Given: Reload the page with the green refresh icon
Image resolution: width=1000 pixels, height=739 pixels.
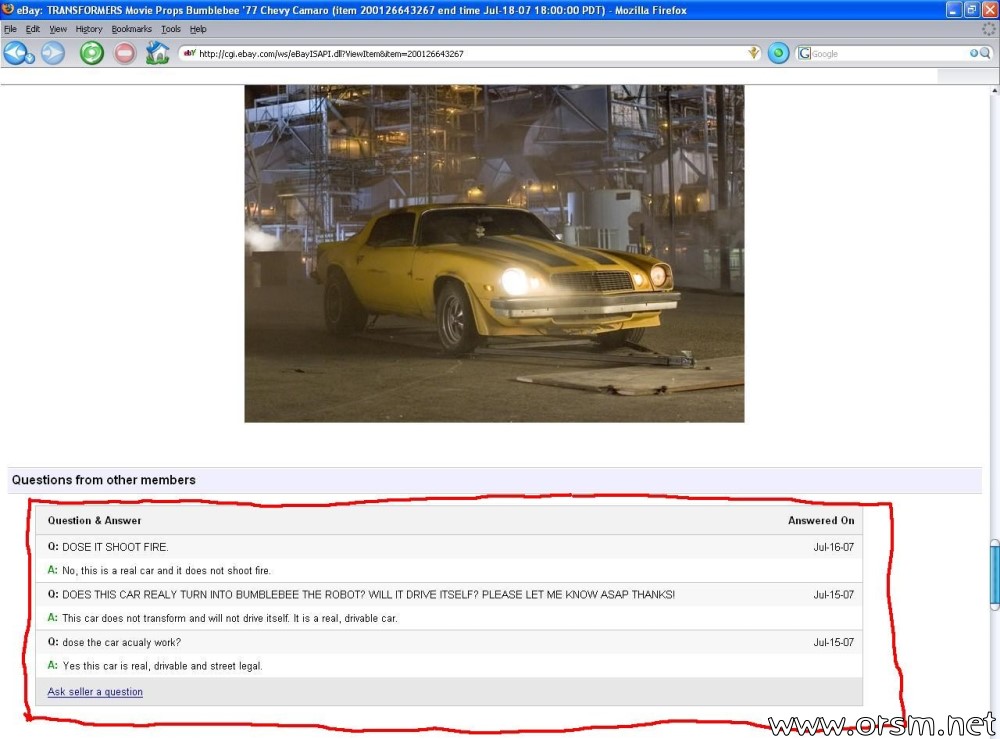Looking at the screenshot, I should coord(91,53).
